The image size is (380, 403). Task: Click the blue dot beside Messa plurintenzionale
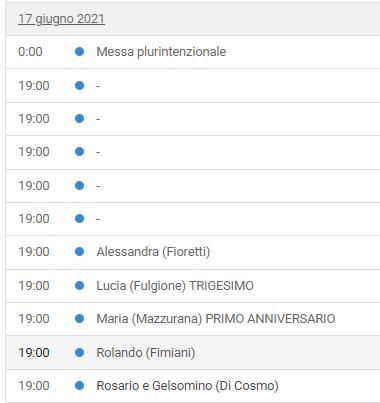79,52
